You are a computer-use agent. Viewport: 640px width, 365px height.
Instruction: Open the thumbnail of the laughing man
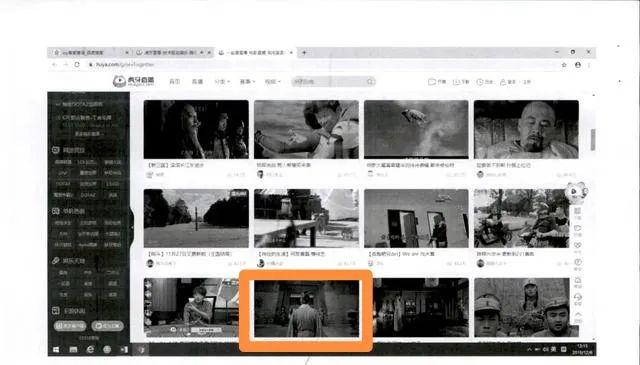306,129
